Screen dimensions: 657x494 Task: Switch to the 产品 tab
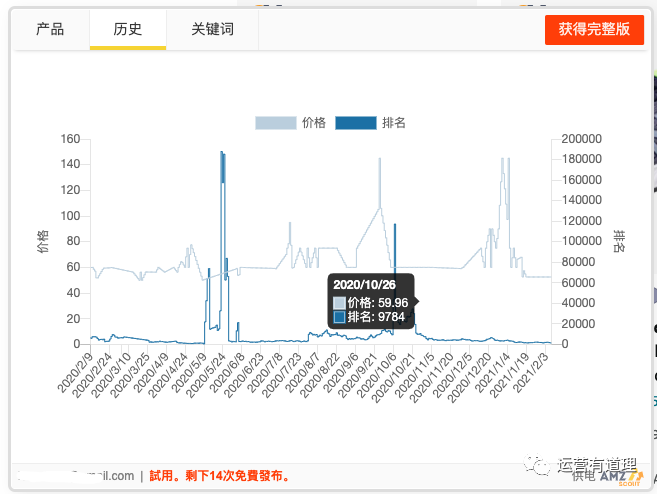click(x=50, y=30)
